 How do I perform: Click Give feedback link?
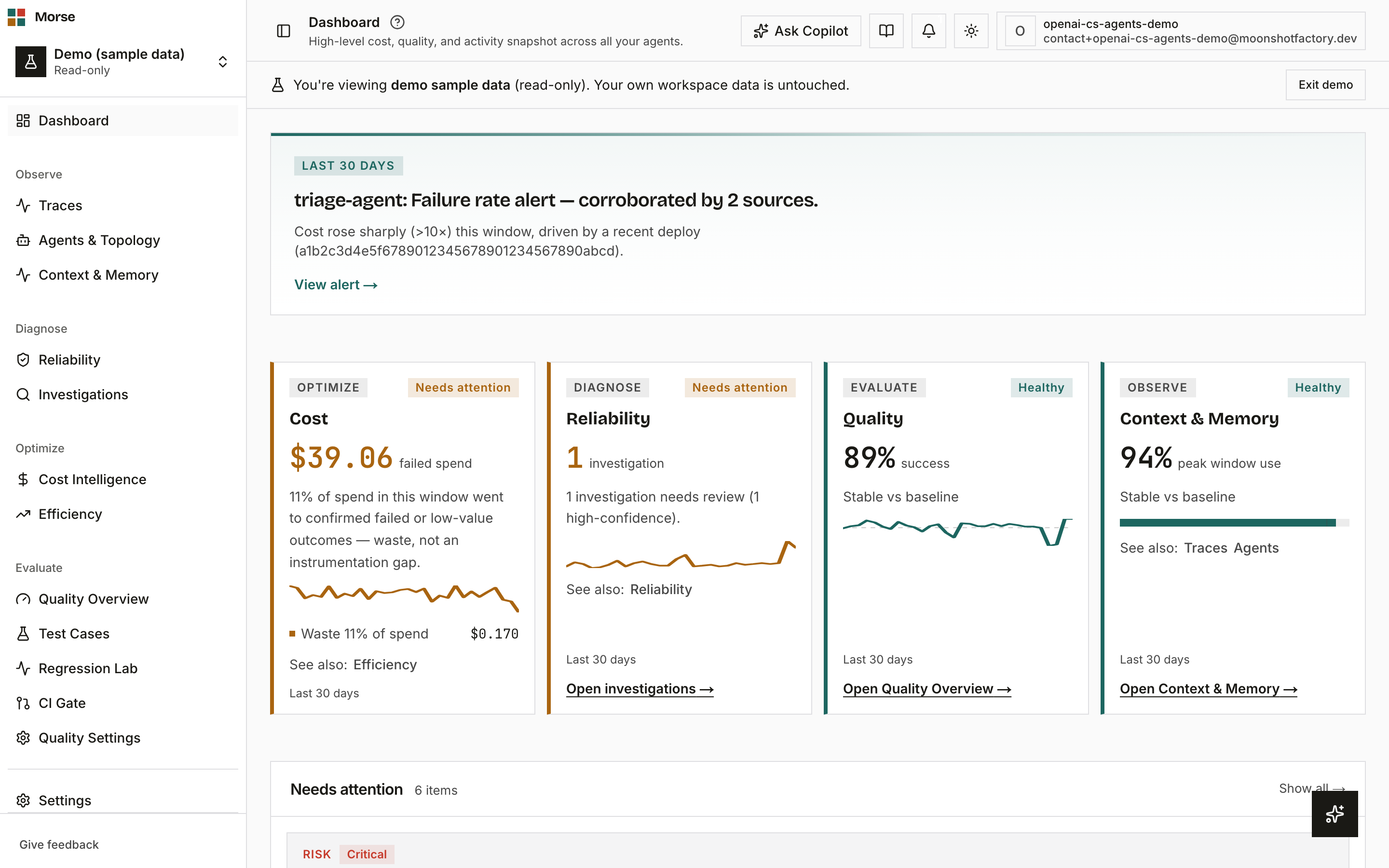click(58, 844)
